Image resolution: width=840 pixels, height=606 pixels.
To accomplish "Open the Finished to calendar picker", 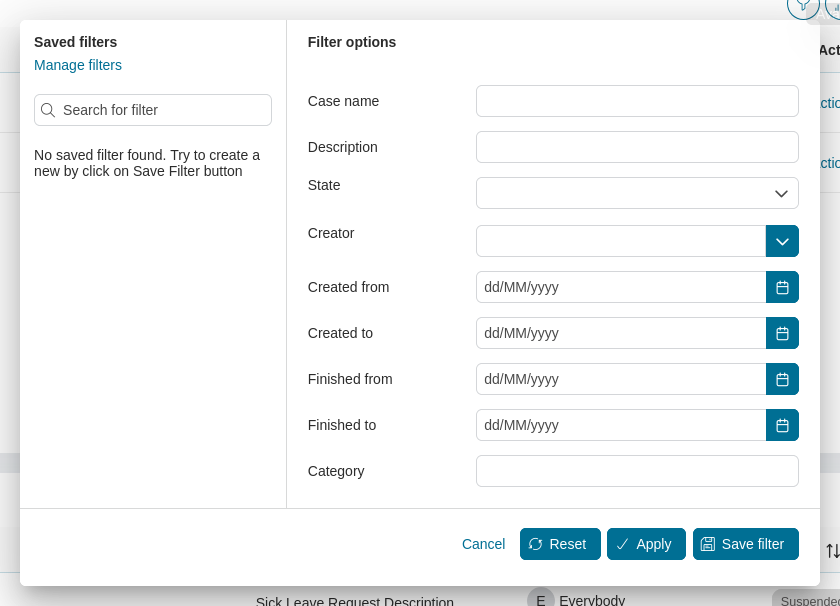I will (782, 425).
